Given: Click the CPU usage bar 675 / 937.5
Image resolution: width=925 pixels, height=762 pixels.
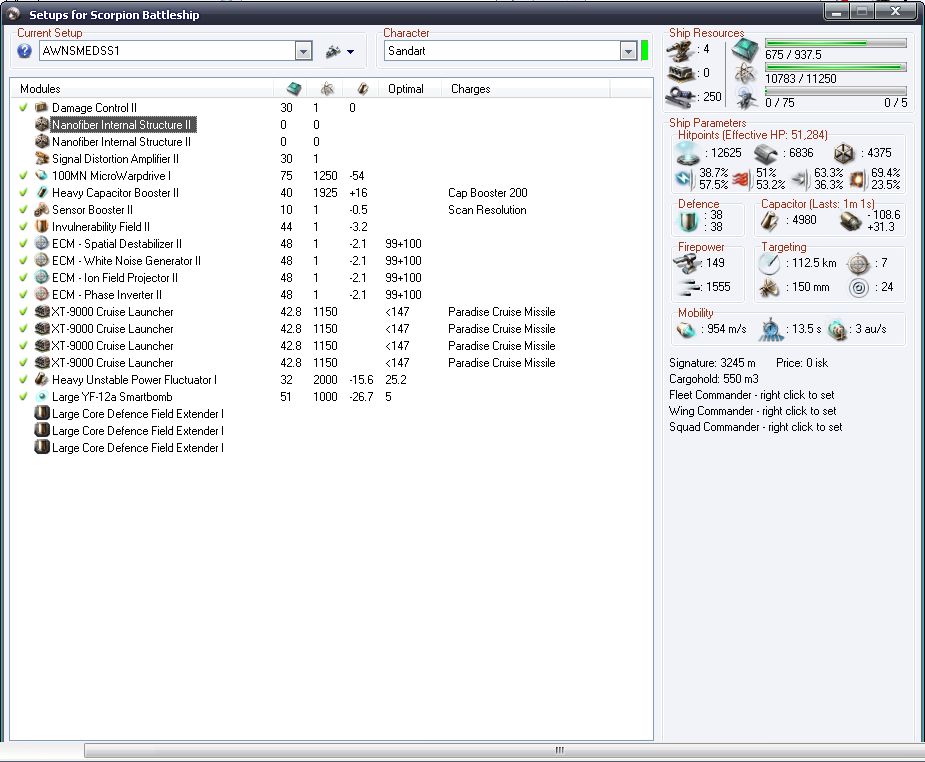Looking at the screenshot, I should pos(835,43).
